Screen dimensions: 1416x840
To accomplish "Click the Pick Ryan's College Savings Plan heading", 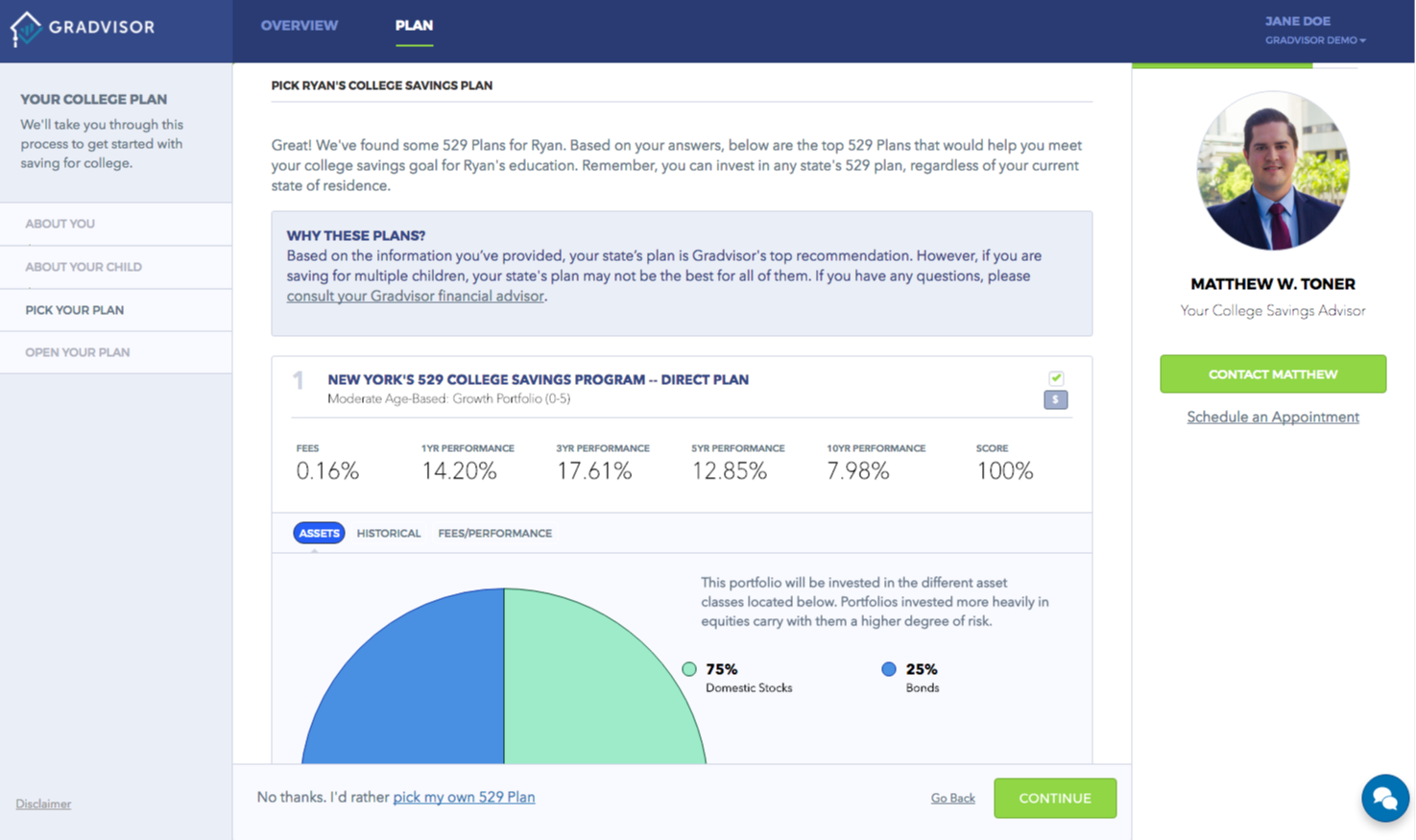I will [382, 85].
